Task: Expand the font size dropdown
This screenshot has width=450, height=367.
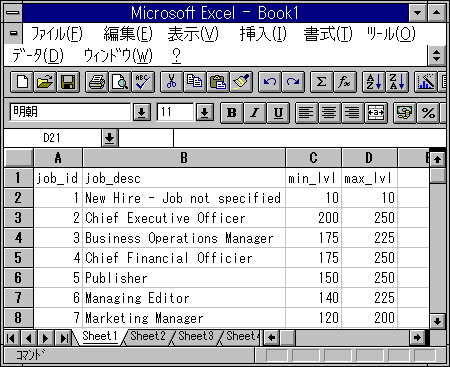Action: pyautogui.click(x=205, y=113)
